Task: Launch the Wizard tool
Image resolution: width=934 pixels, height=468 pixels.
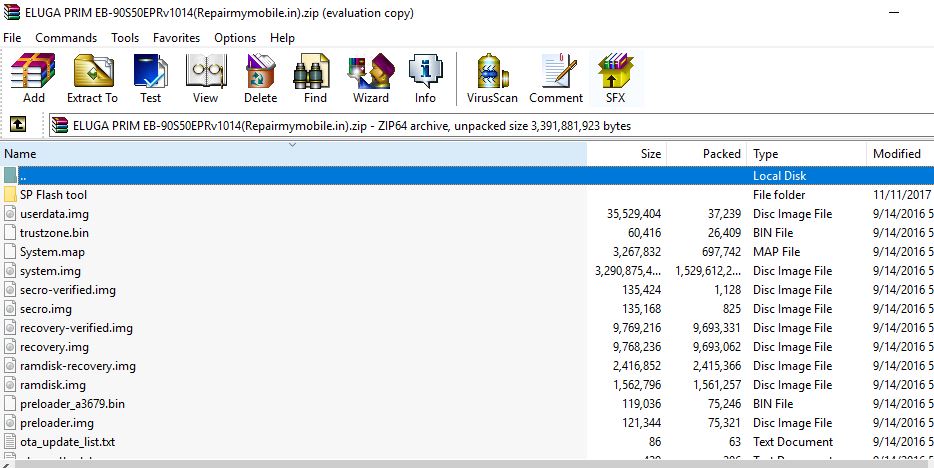Action: [371, 71]
